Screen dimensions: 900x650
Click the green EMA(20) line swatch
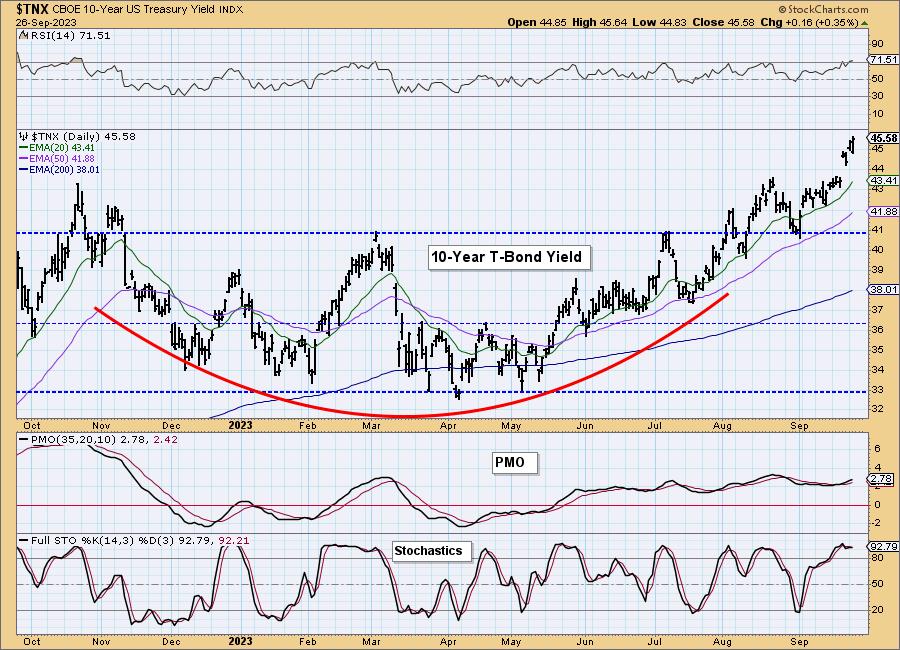coord(24,148)
